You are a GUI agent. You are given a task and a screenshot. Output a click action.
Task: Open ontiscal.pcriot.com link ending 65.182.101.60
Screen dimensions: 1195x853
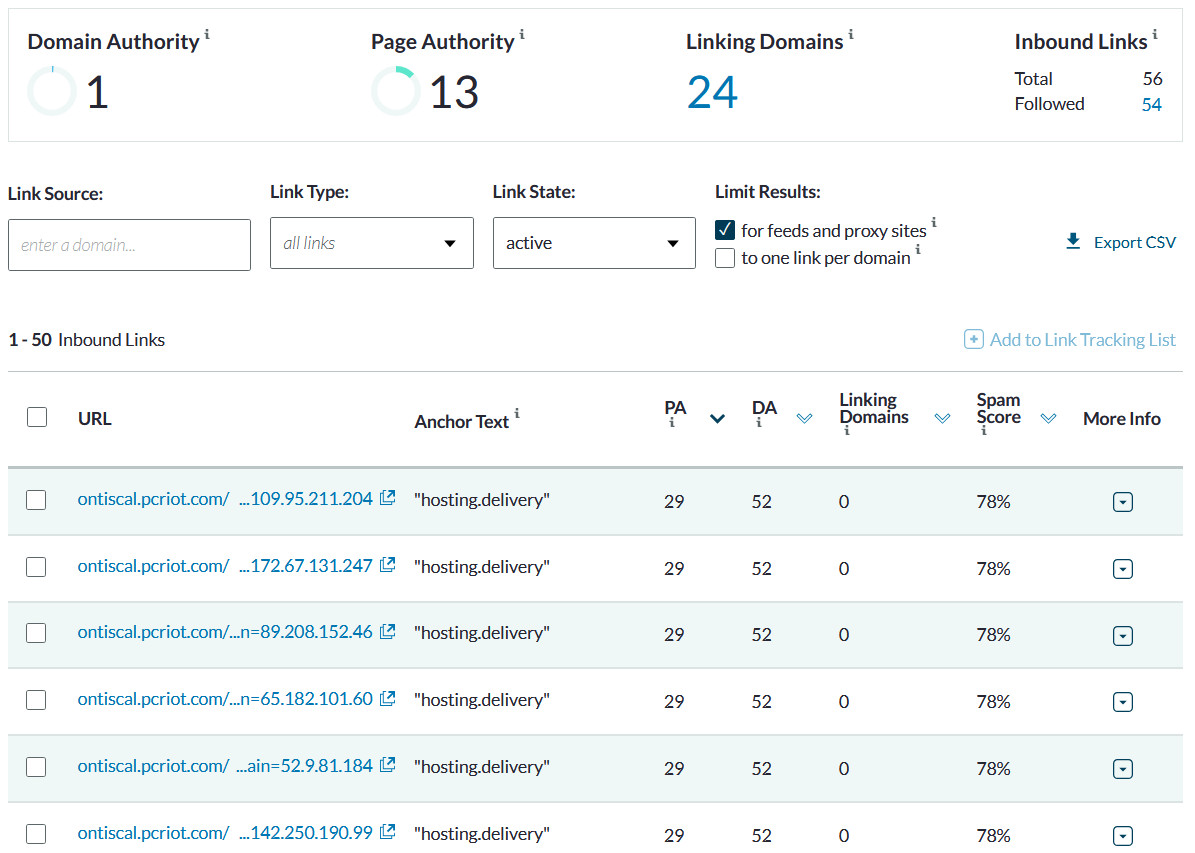pyautogui.click(x=225, y=699)
